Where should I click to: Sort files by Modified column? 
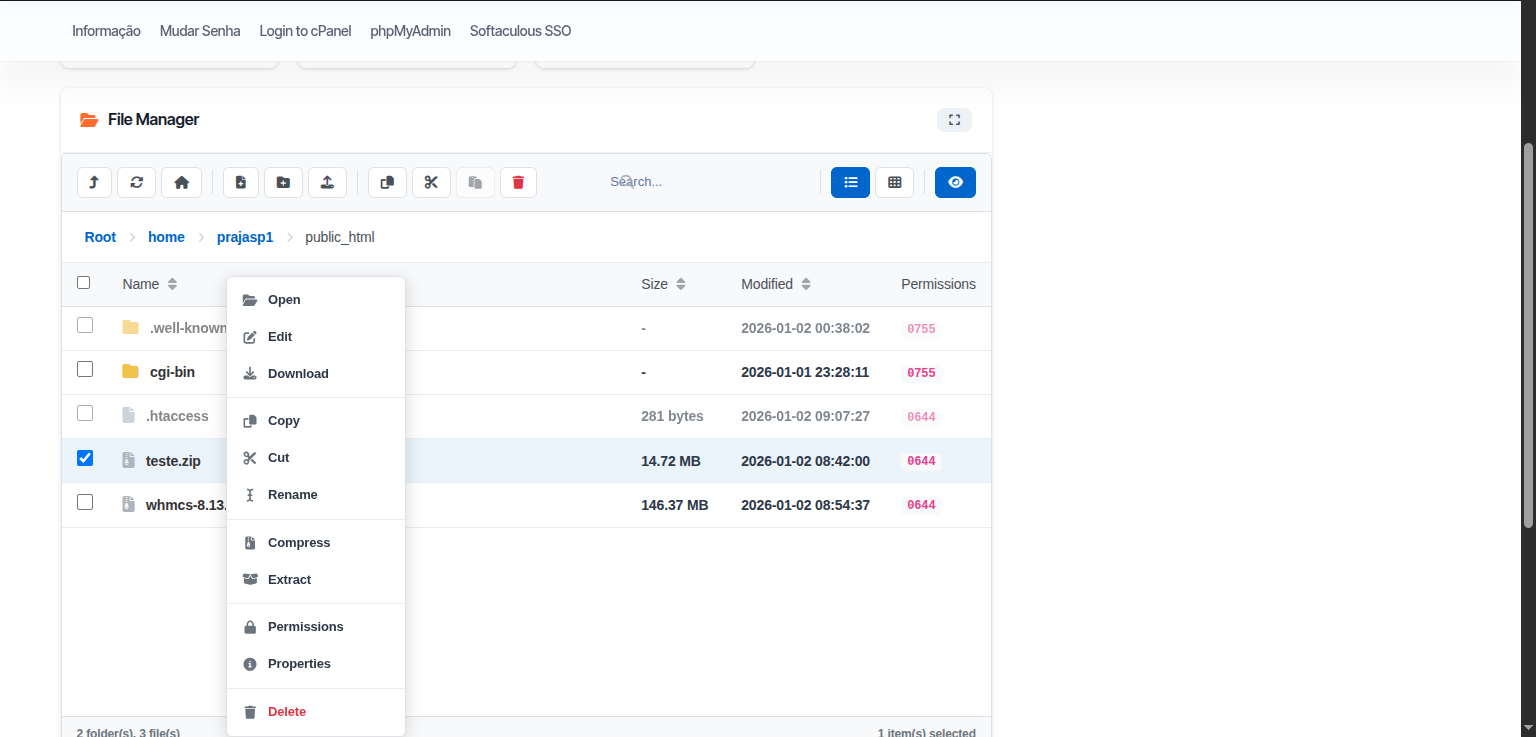[775, 284]
